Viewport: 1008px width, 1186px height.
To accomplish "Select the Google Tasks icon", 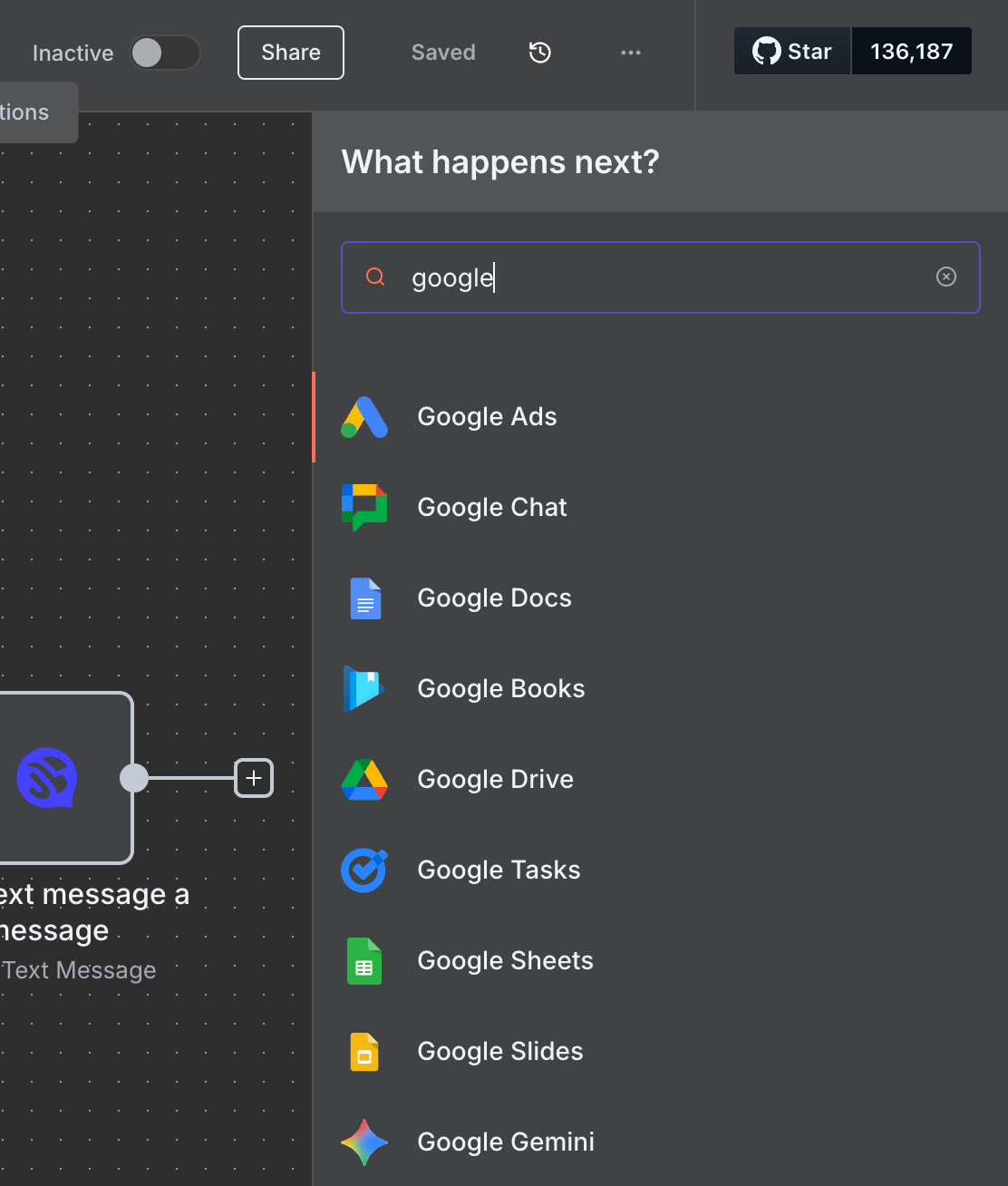I will (364, 870).
